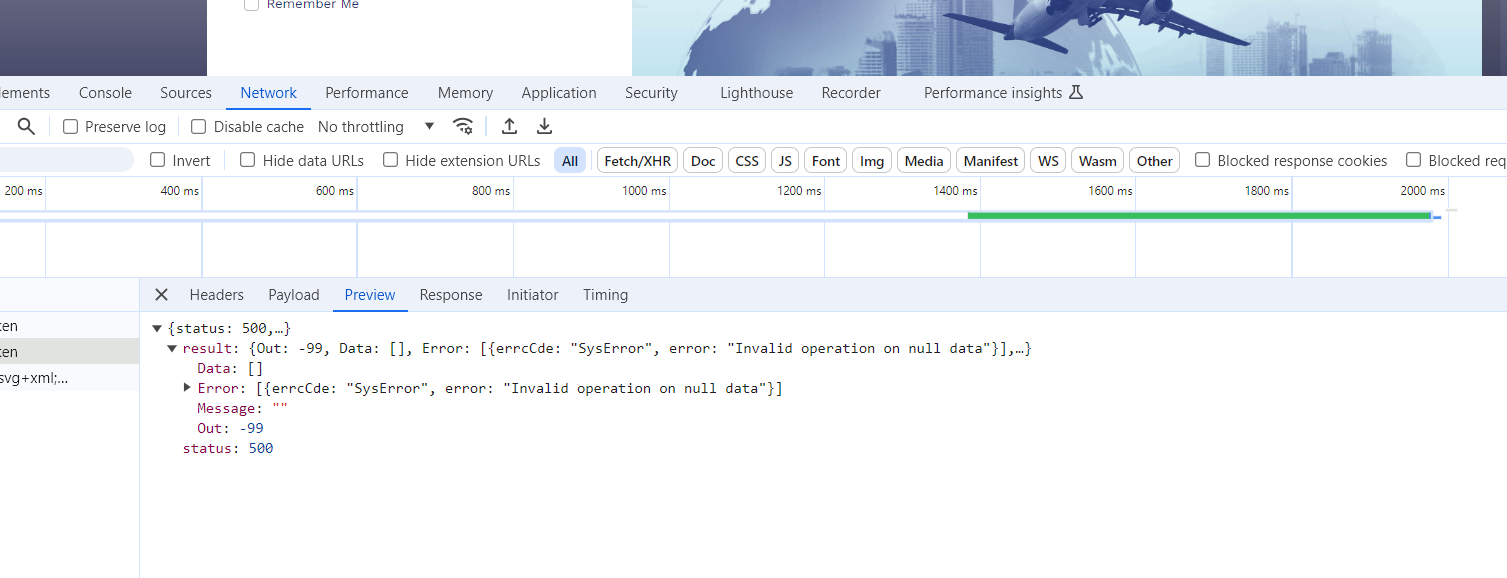The height and width of the screenshot is (578, 1507).
Task: Expand the Error array in preview
Action: click(187, 388)
